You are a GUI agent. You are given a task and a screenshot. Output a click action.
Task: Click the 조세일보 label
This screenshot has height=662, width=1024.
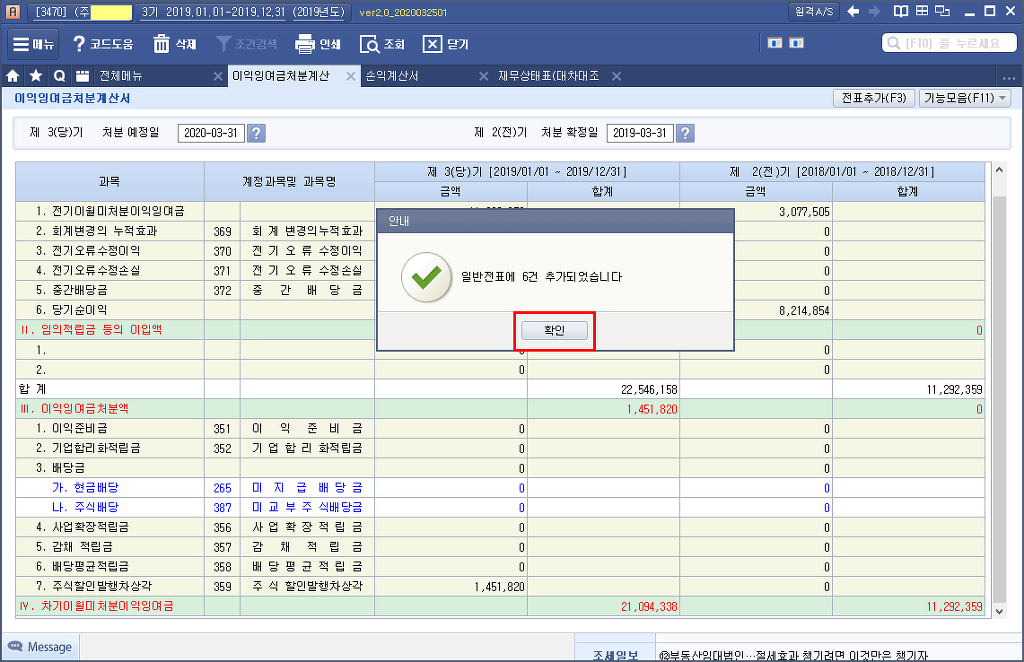pos(615,654)
